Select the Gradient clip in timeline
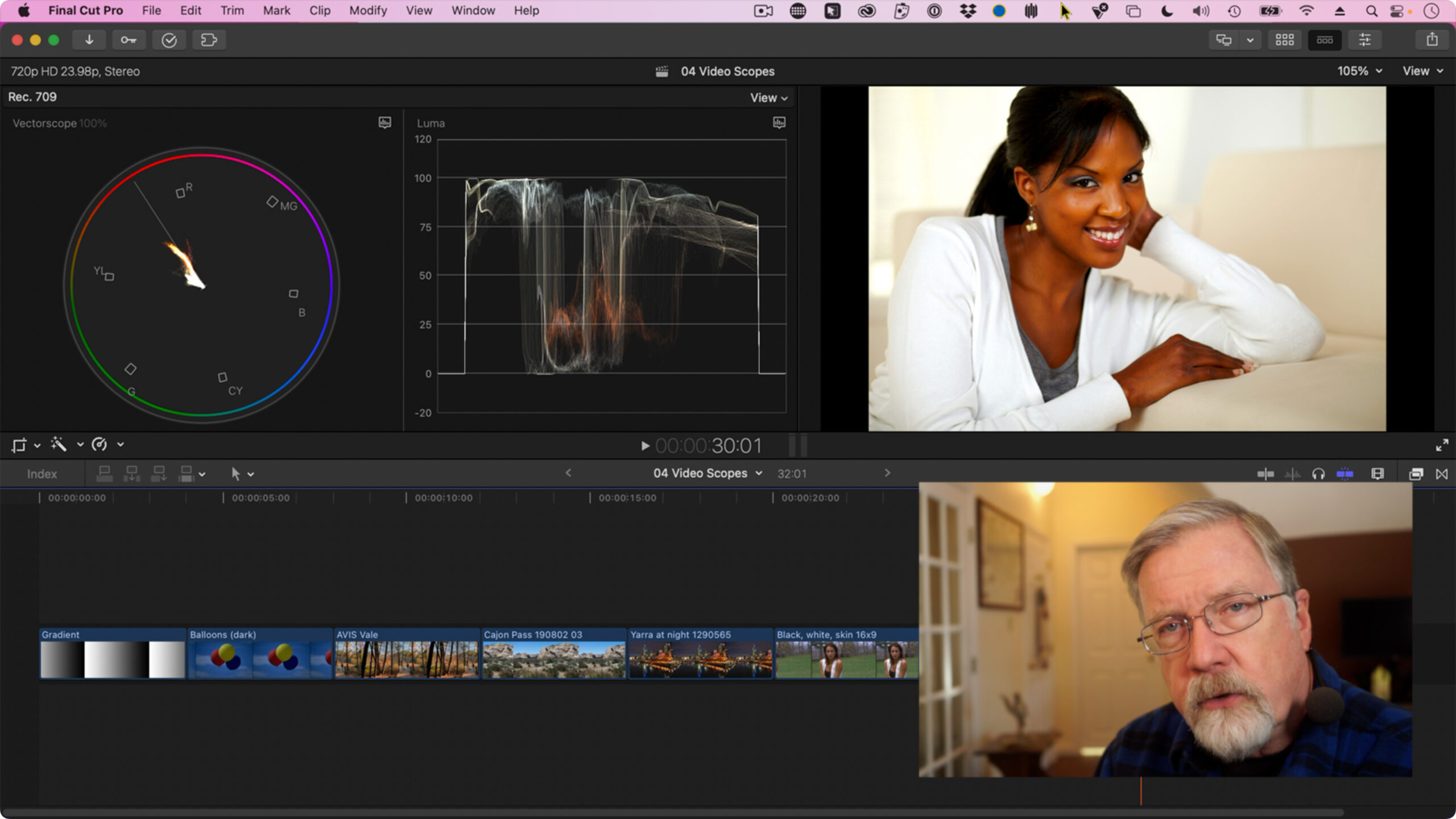The image size is (1456, 819). pos(113,653)
